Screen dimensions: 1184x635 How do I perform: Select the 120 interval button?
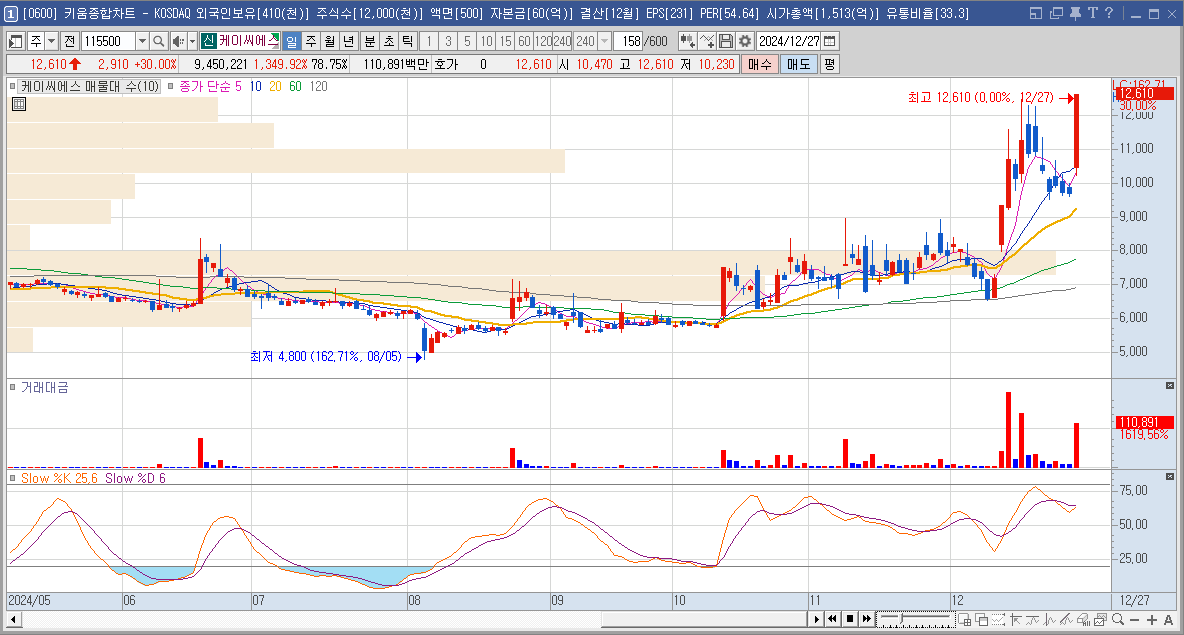coord(543,42)
